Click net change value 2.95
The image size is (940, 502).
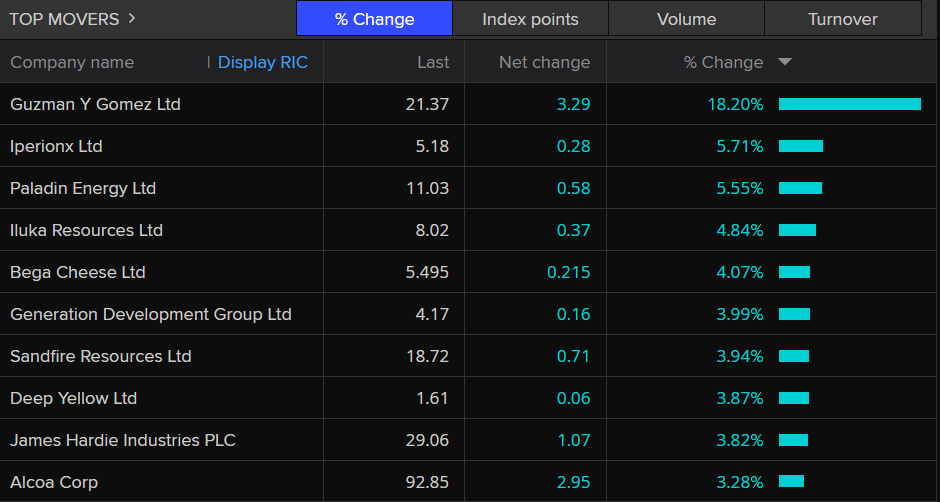(x=574, y=482)
